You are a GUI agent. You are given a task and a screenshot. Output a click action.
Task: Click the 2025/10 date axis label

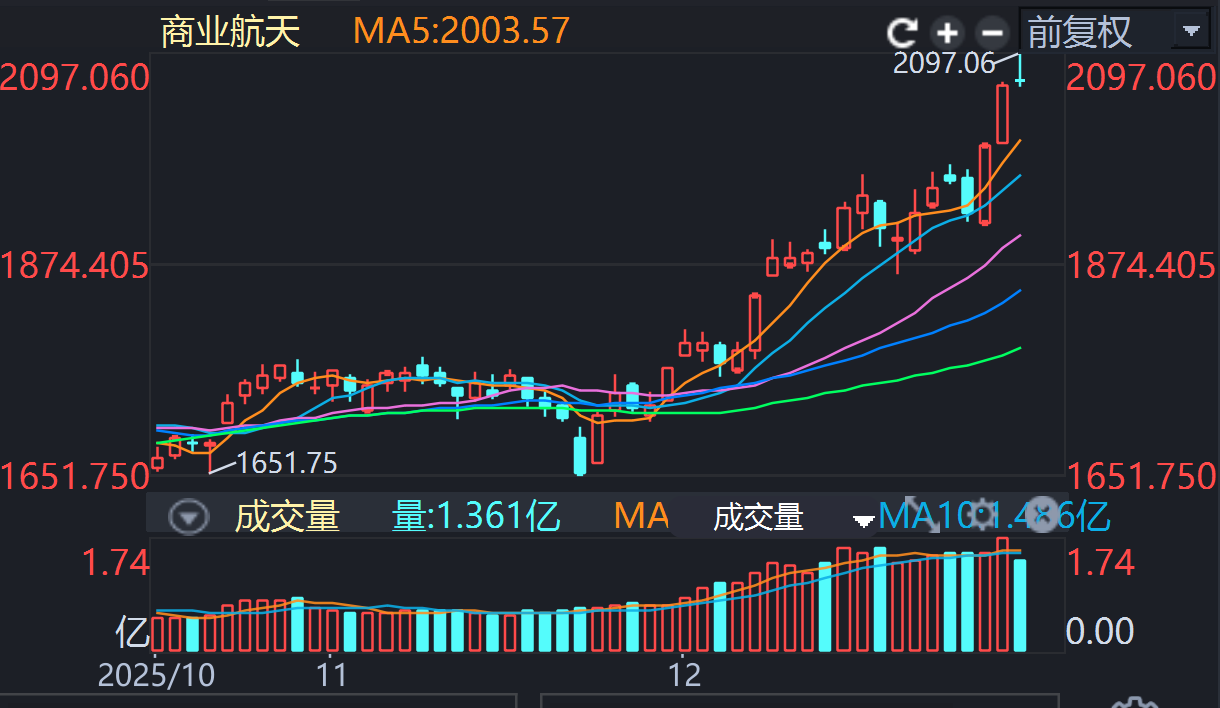156,674
